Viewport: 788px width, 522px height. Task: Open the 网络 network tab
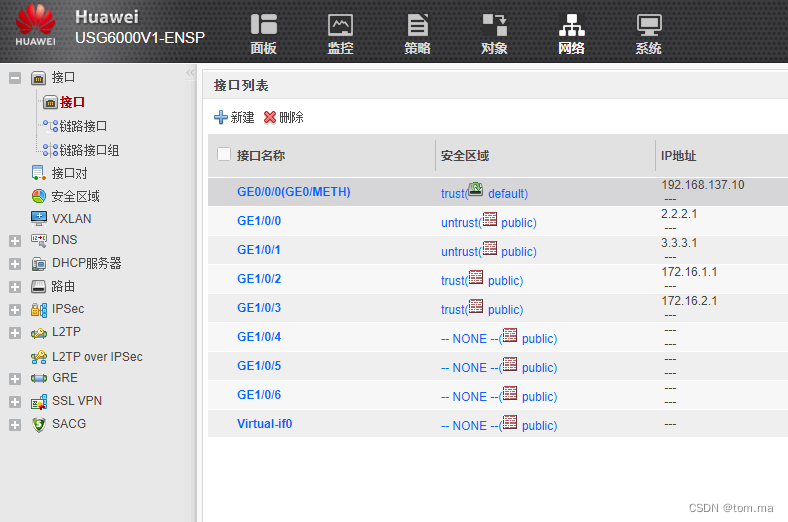[x=571, y=34]
